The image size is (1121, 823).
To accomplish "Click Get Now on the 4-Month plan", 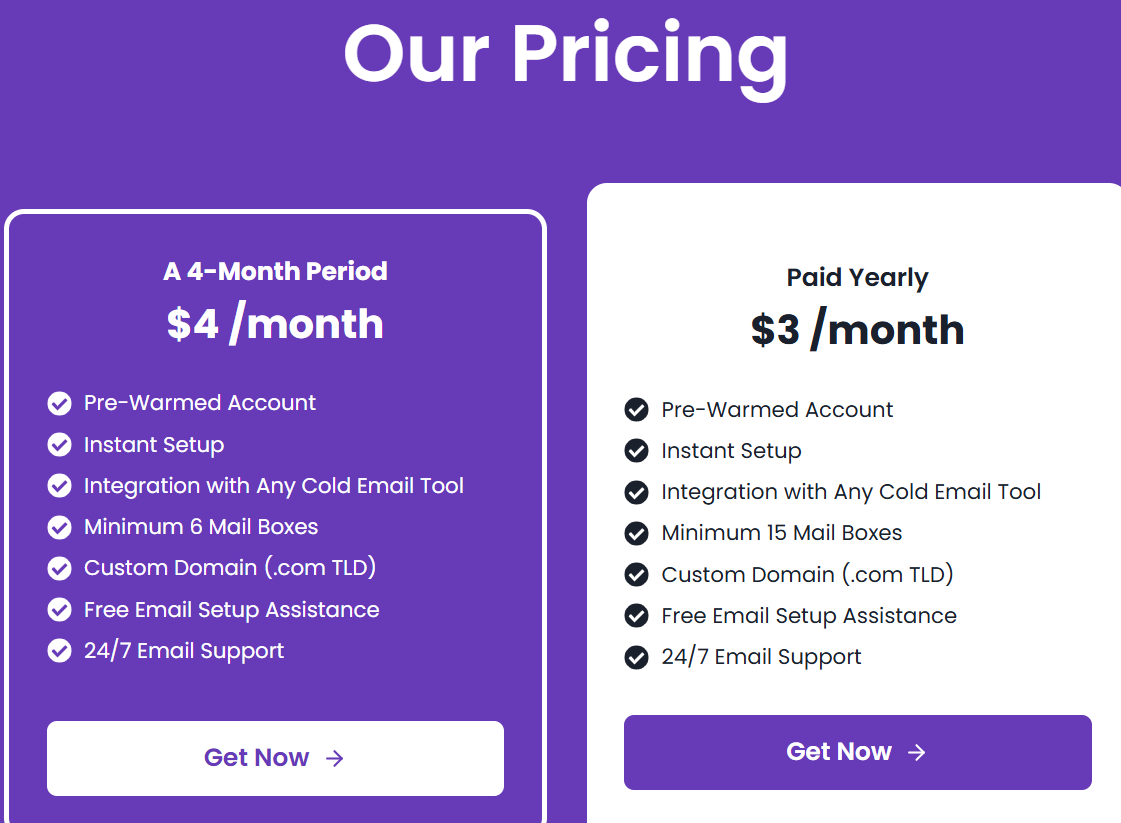I will (275, 758).
